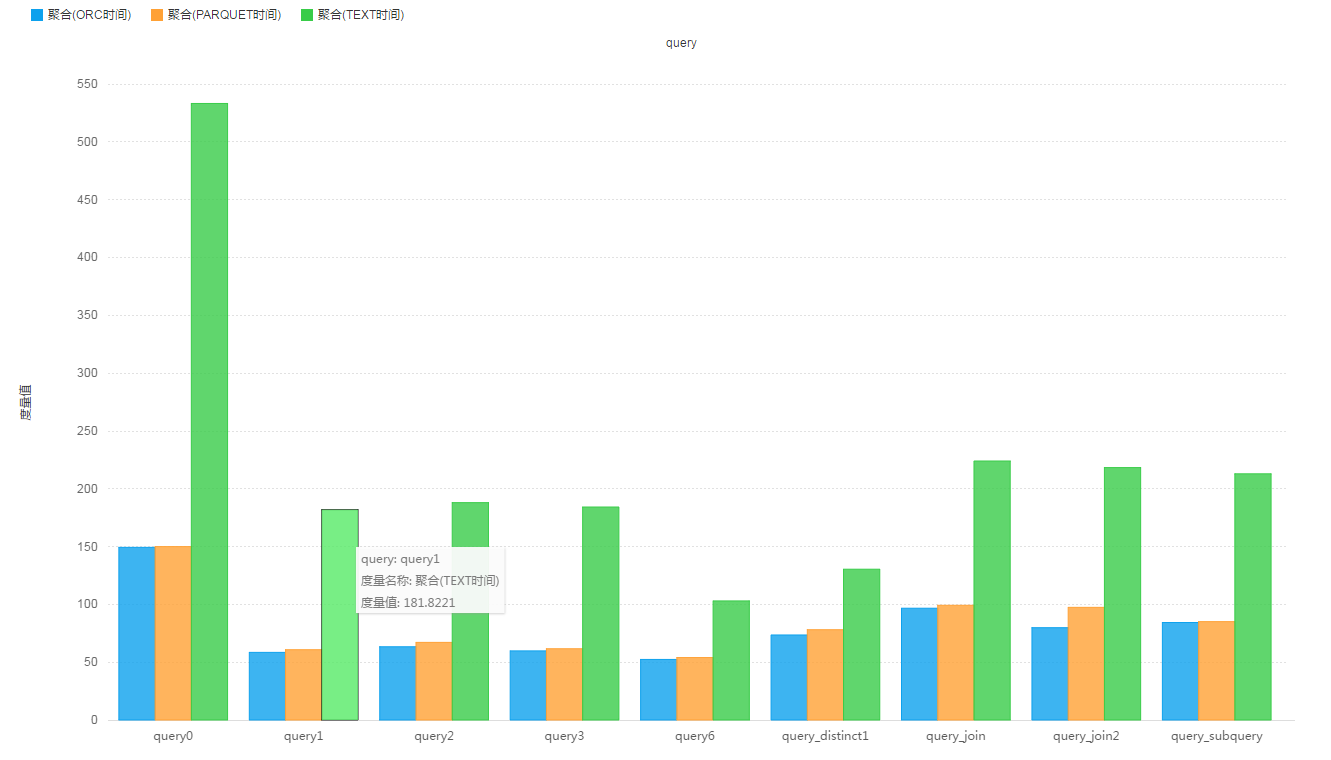Viewport: 1331px width, 760px height.
Task: Click the 550 y-axis tick label
Action: pos(87,84)
